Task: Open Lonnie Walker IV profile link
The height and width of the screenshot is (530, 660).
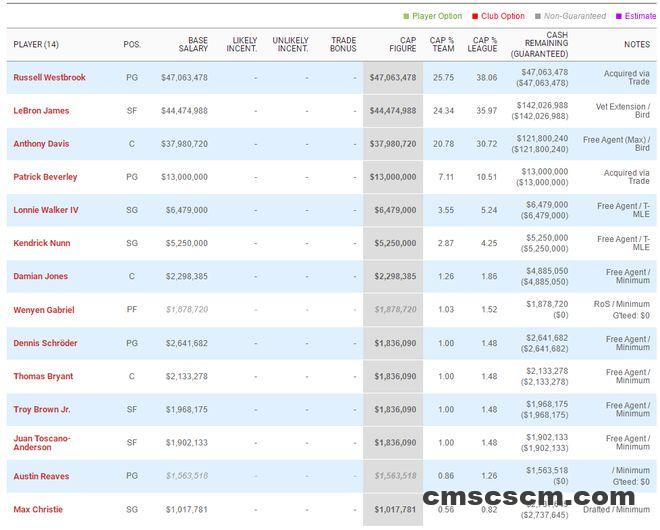Action: pos(46,210)
